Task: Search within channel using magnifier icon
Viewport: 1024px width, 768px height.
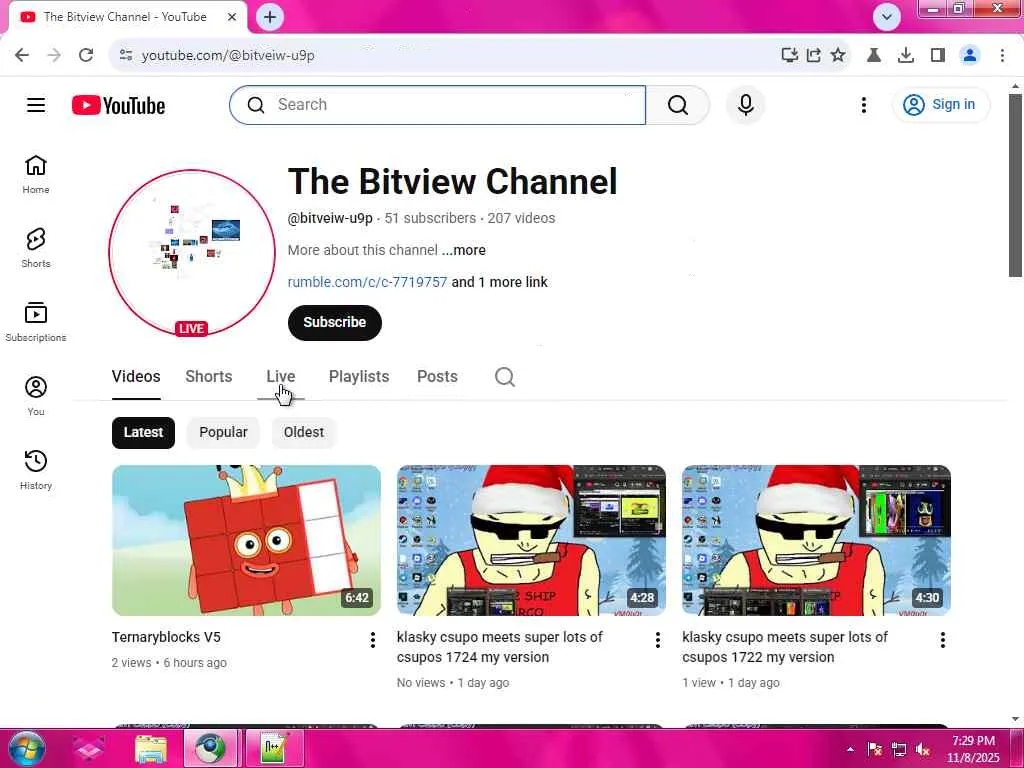Action: [505, 377]
